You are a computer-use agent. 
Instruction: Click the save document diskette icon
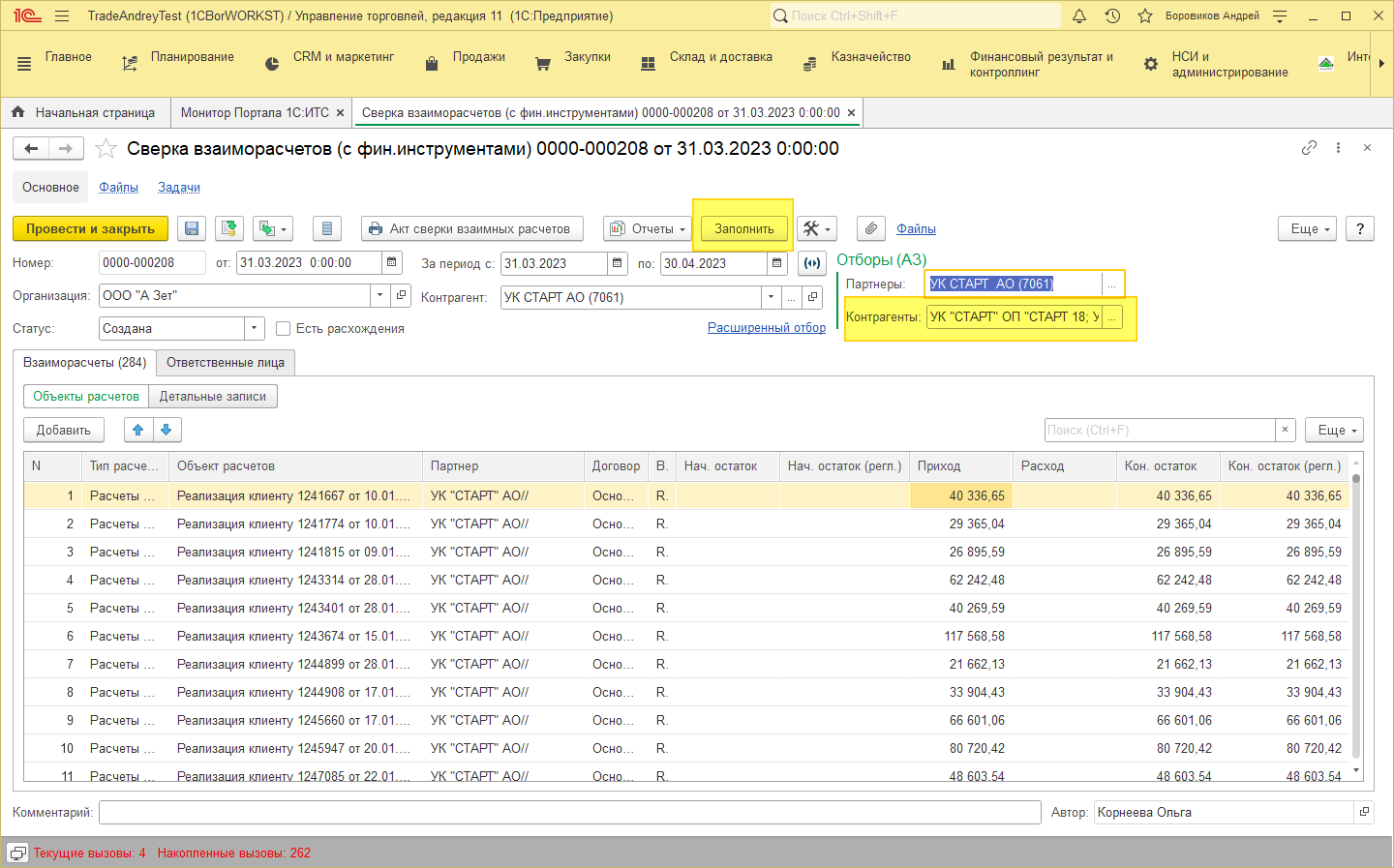coord(192,228)
